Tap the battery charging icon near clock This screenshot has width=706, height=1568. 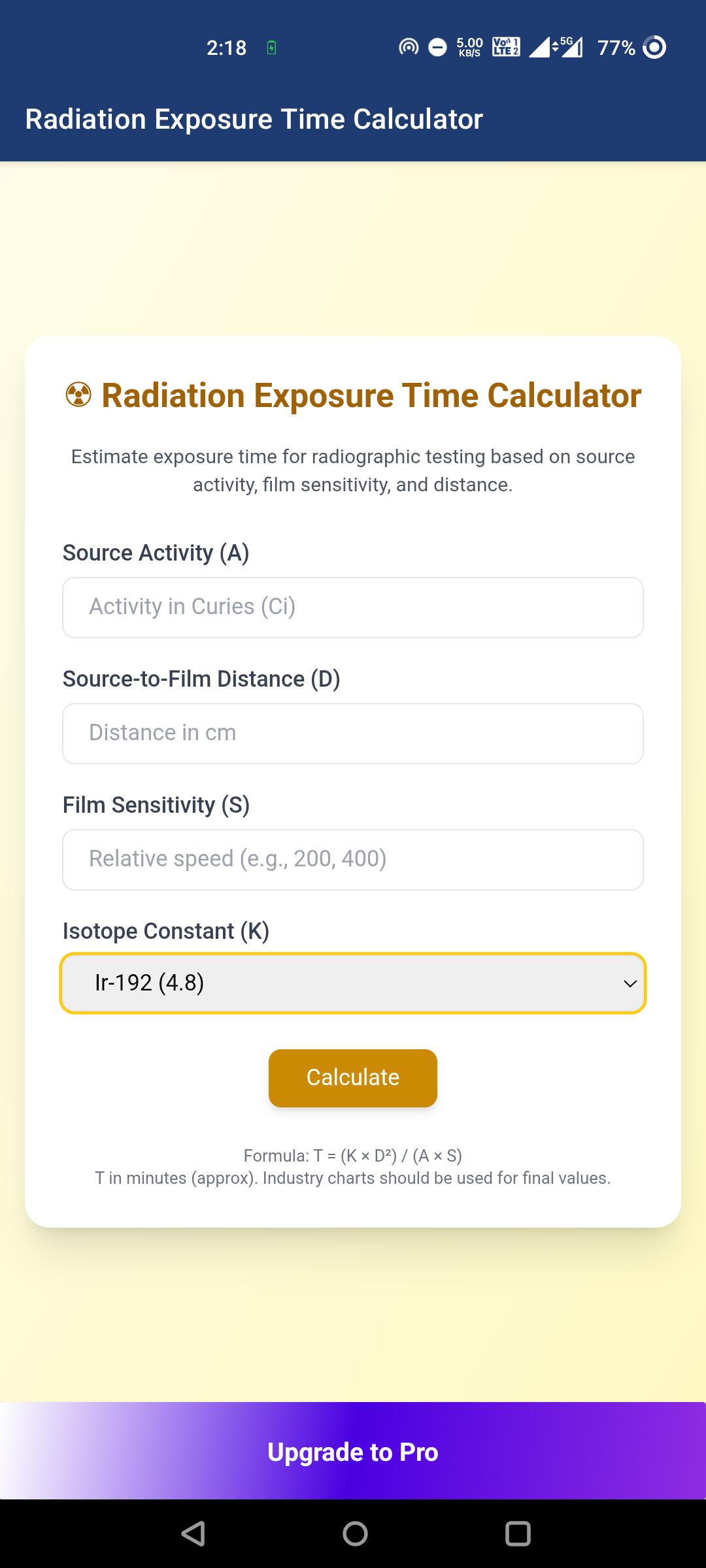271,48
